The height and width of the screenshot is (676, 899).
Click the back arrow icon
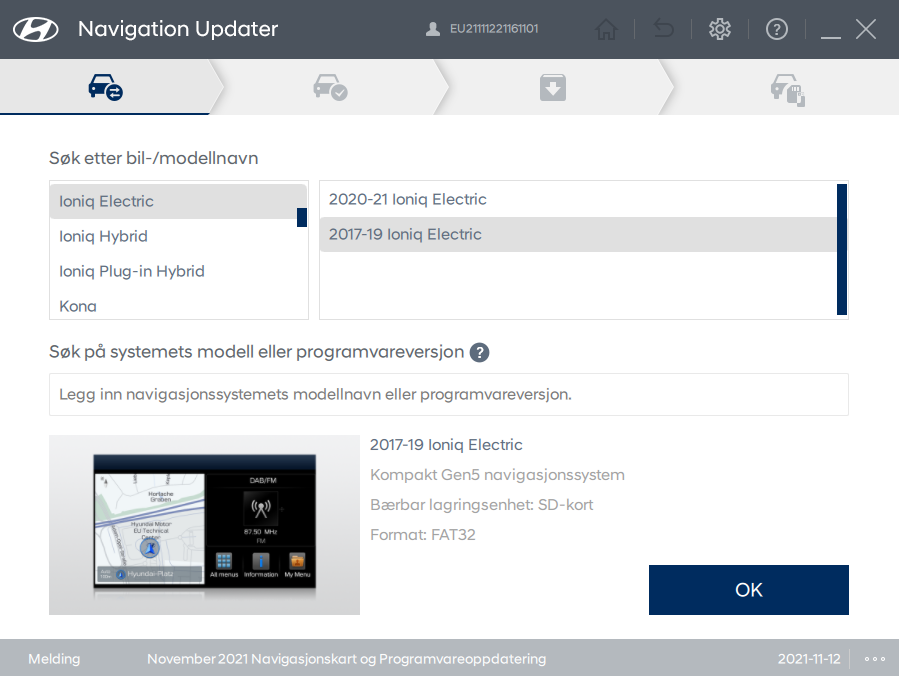[663, 29]
